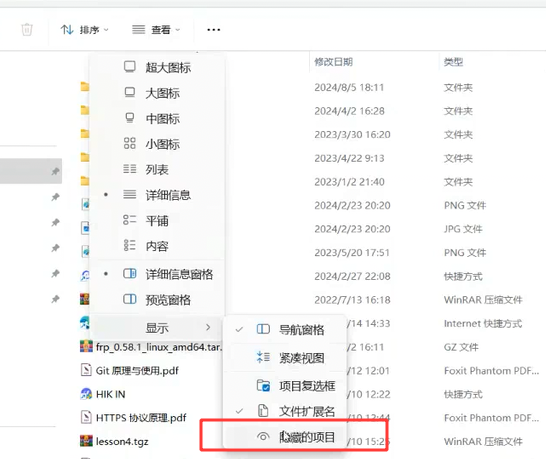Toggle 隐藏的项目 hidden items
The image size is (546, 459).
(285, 436)
